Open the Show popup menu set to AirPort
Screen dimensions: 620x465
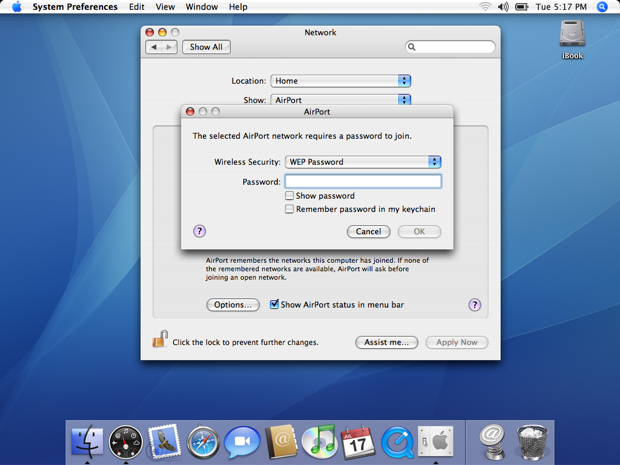point(341,100)
